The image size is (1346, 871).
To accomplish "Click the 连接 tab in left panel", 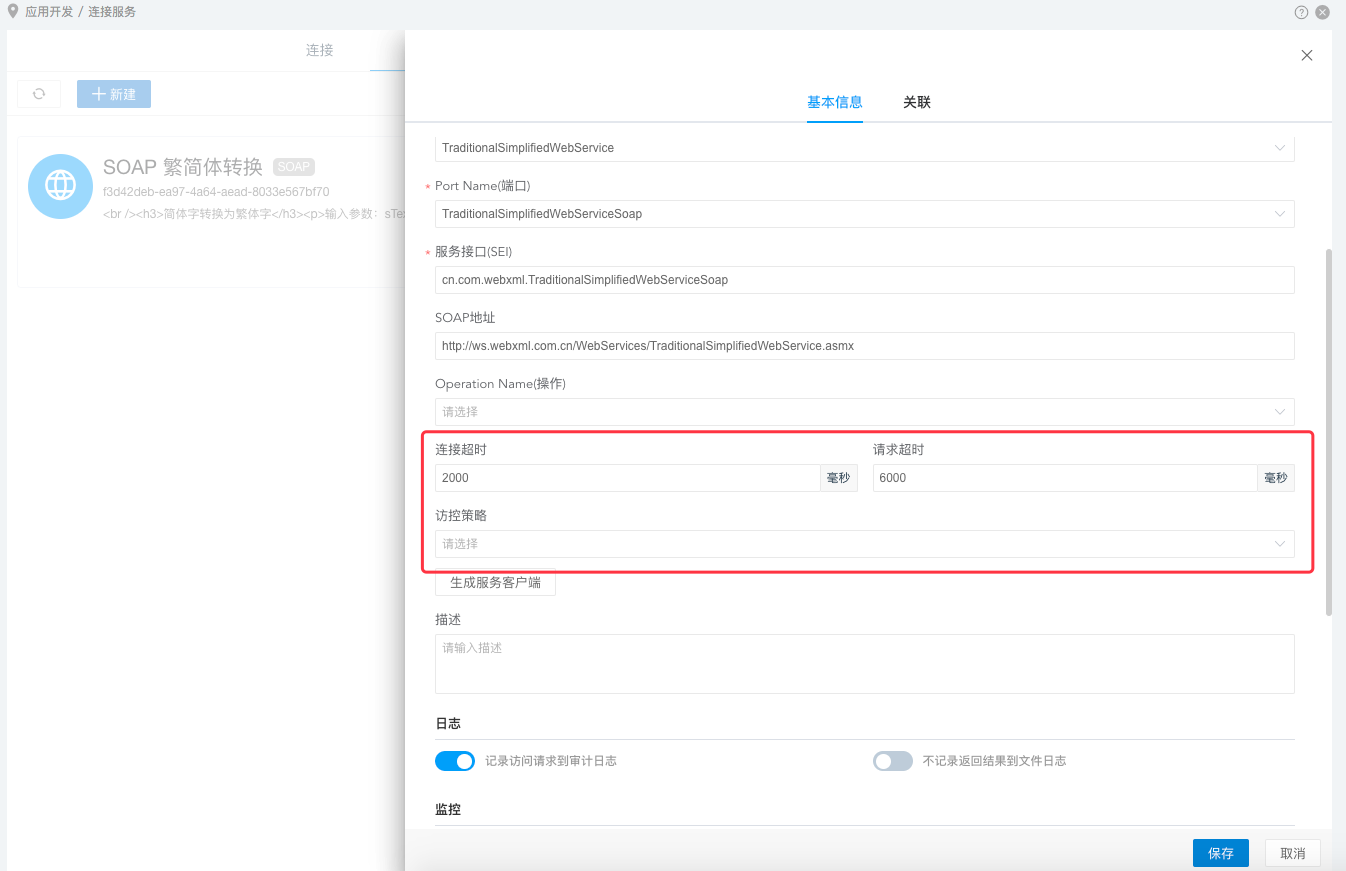I will pos(319,49).
